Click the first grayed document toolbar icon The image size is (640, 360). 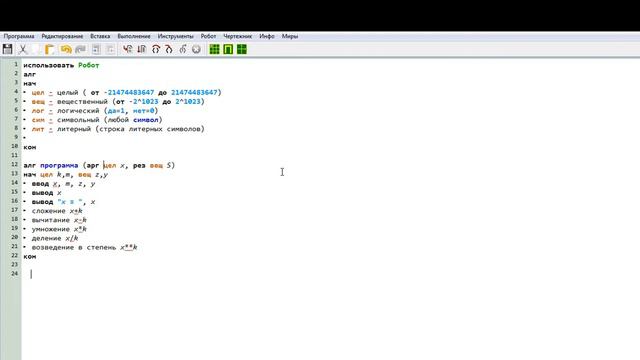pyautogui.click(x=96, y=49)
